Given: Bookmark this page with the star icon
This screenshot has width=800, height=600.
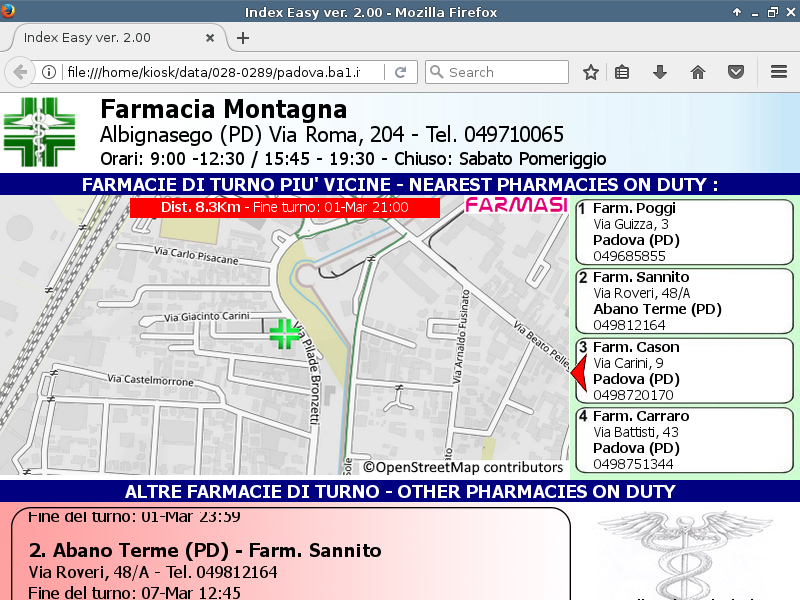Looking at the screenshot, I should [591, 72].
